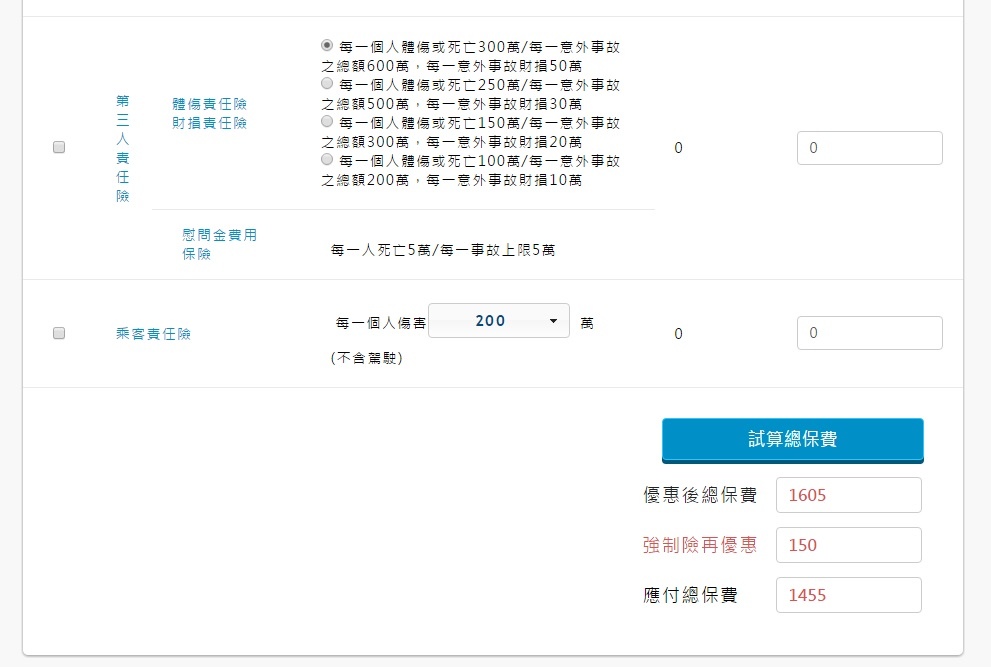Click the 強制險再優惠 red label
Image resolution: width=991 pixels, height=667 pixels.
[700, 545]
